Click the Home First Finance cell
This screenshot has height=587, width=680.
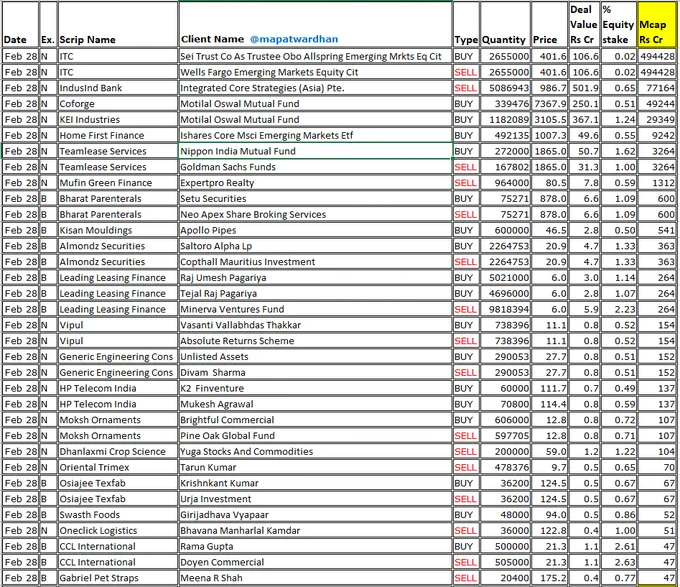(118, 135)
